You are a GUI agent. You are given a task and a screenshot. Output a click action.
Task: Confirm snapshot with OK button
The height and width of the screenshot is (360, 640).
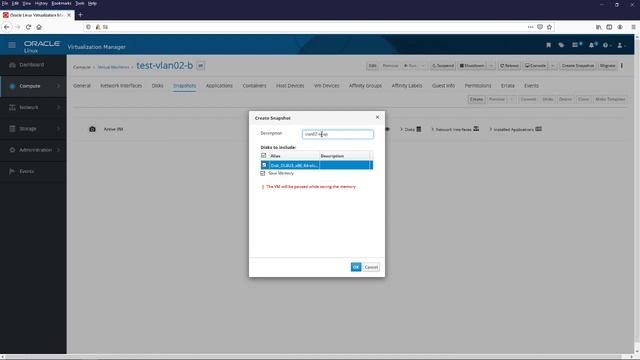[x=356, y=267]
